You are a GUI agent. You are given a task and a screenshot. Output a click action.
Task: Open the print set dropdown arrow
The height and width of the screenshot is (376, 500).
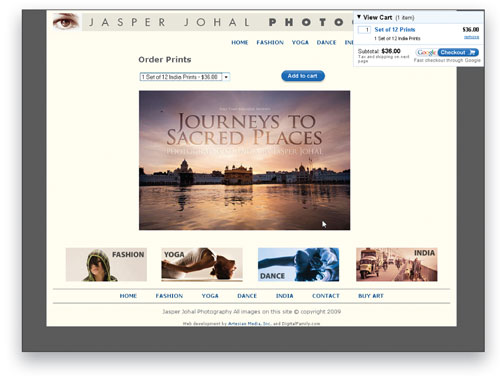pos(226,77)
